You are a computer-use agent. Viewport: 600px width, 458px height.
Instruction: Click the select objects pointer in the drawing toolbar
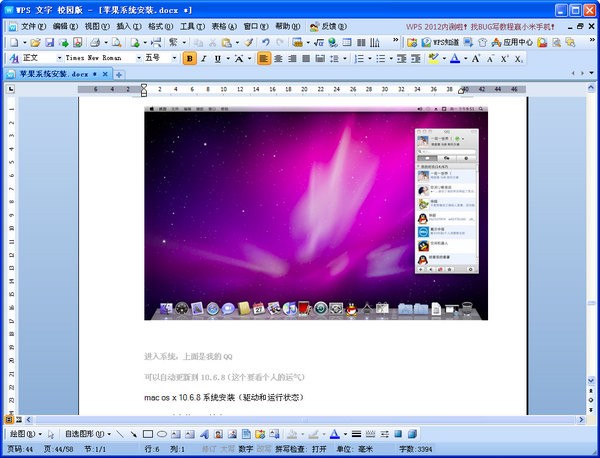coord(51,434)
